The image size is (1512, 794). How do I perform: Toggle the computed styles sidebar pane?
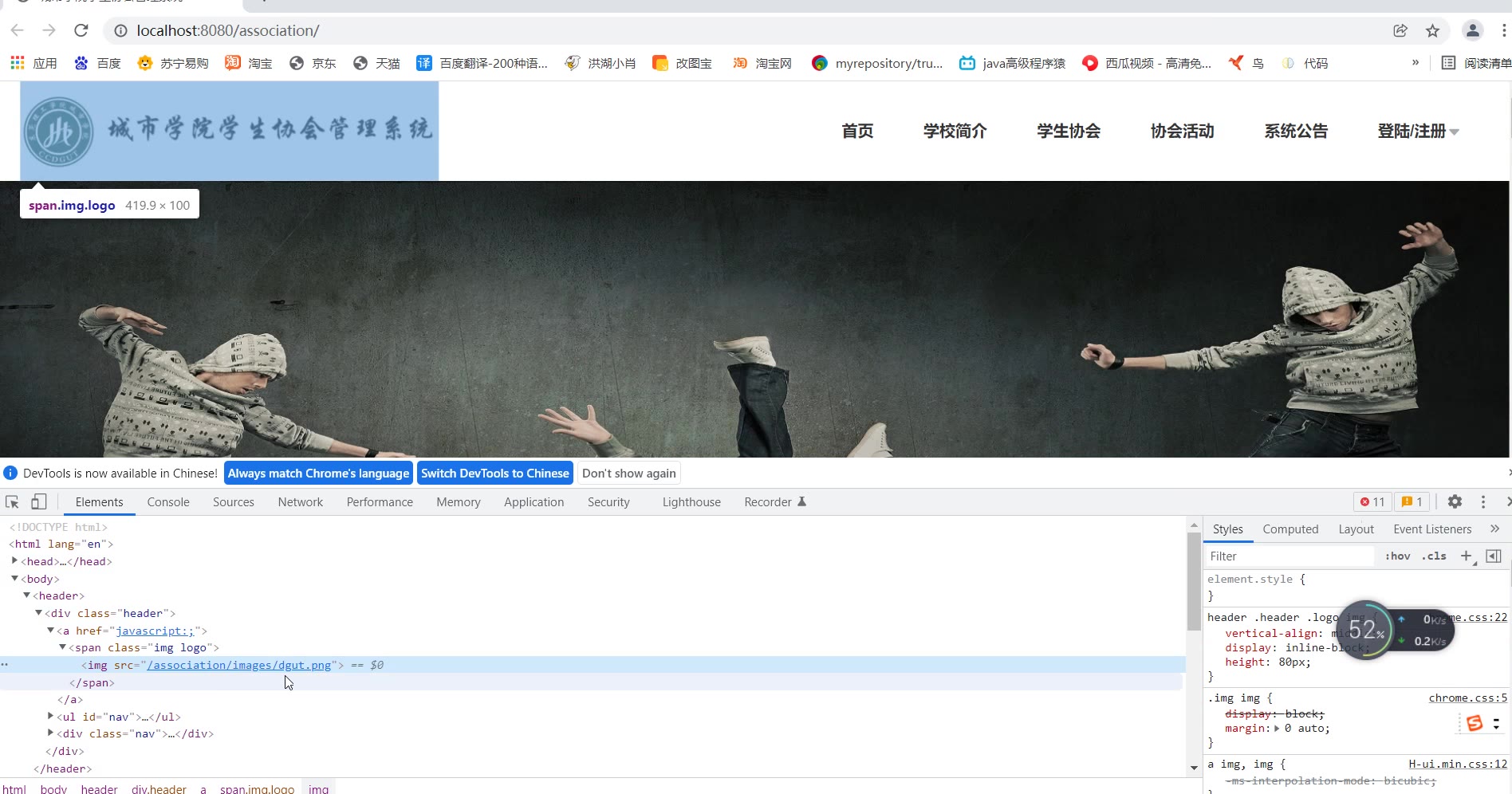(x=1494, y=556)
